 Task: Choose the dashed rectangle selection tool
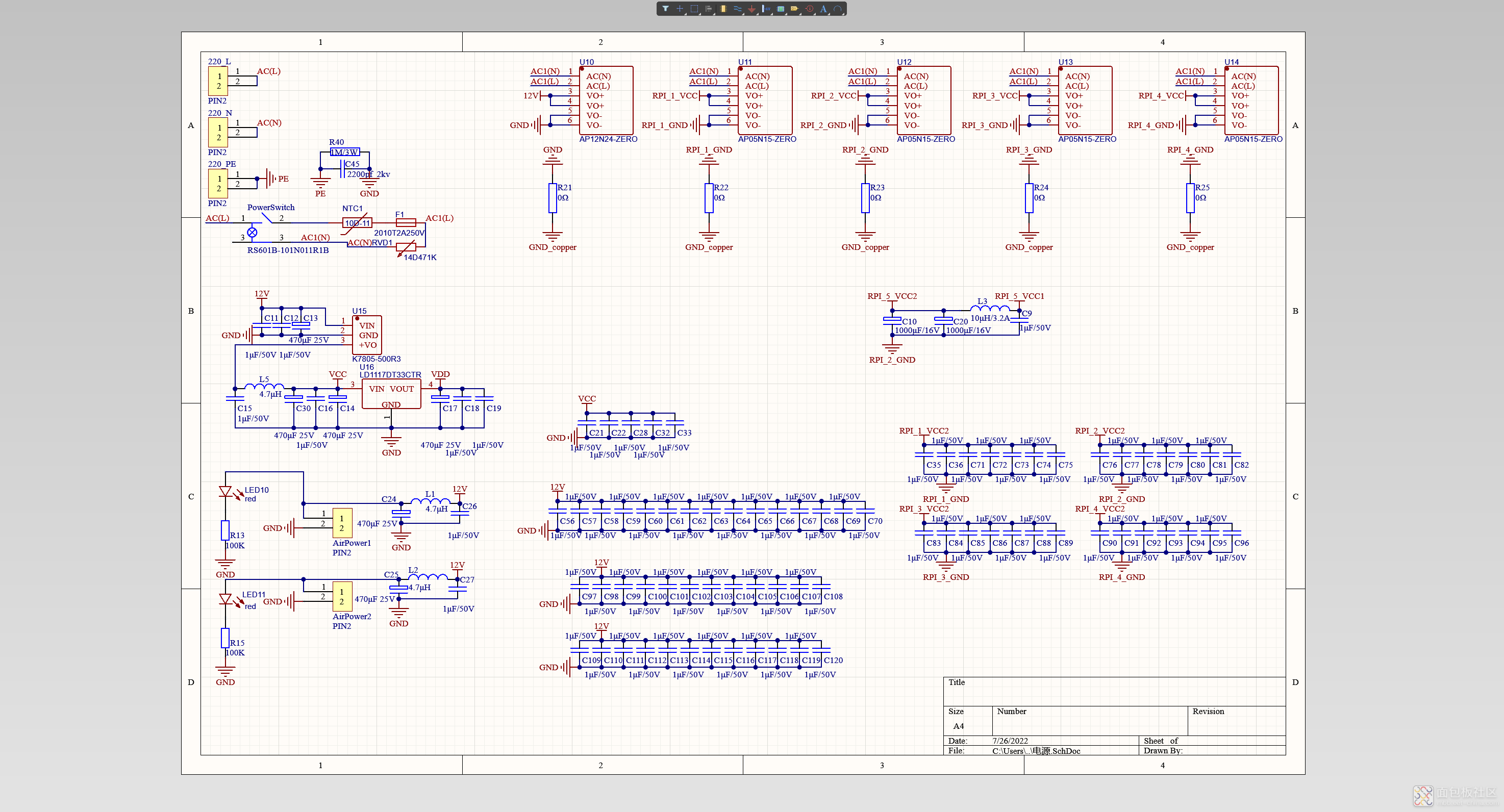694,9
